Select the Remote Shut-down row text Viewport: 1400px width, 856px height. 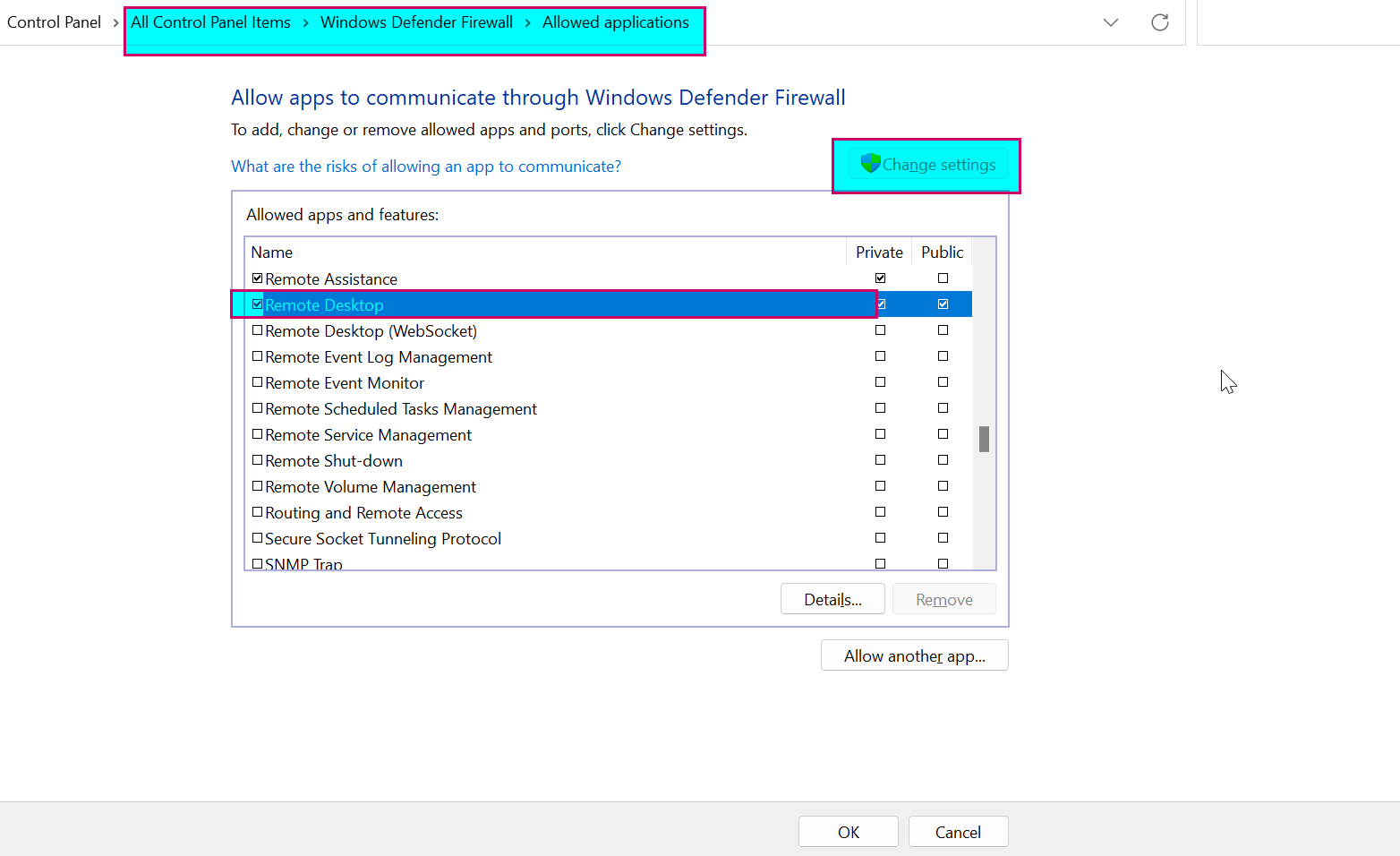click(334, 461)
